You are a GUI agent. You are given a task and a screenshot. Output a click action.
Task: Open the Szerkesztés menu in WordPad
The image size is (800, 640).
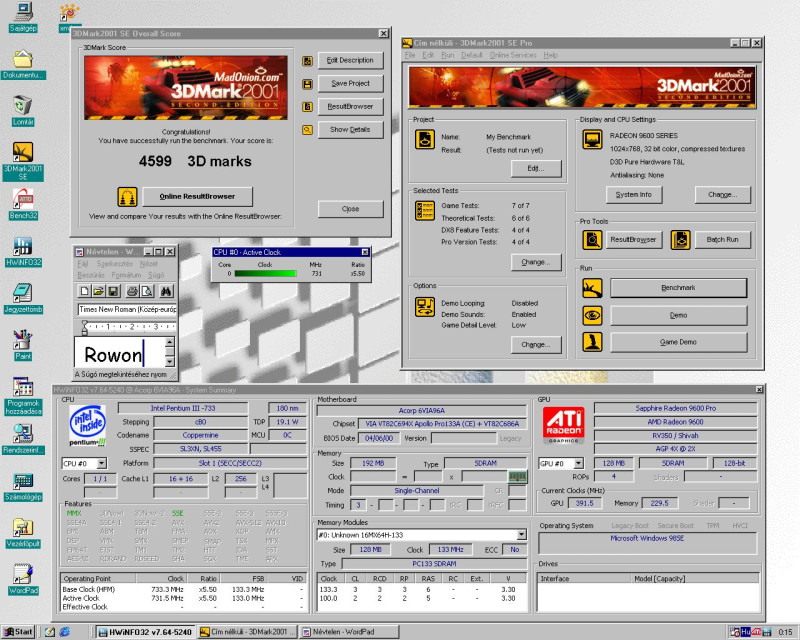(114, 264)
